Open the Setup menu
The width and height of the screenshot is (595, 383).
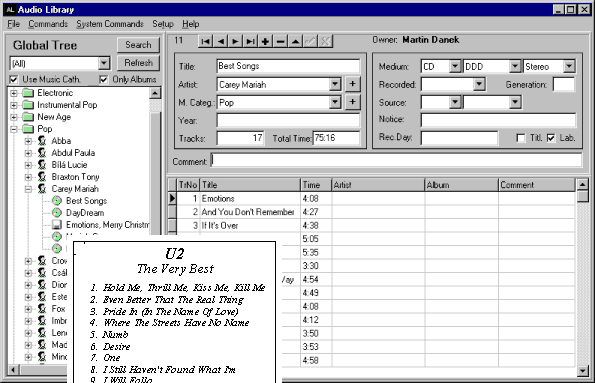[x=163, y=24]
